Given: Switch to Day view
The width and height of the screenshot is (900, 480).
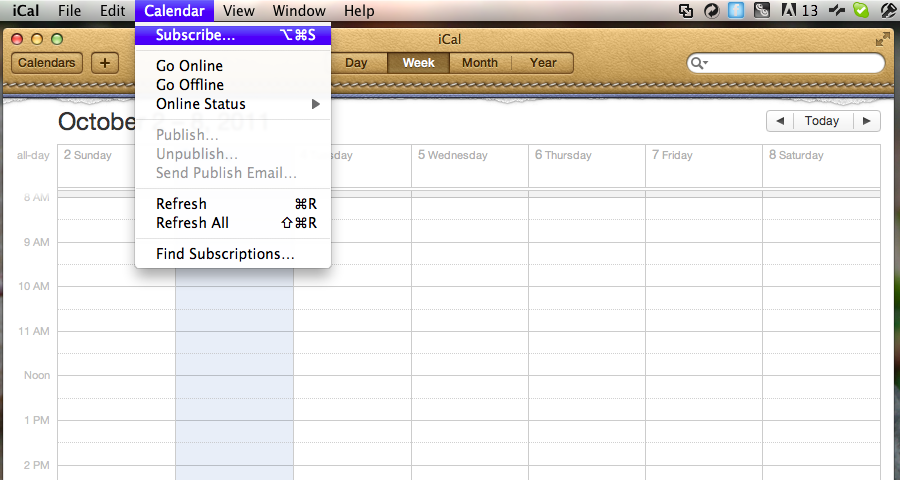Looking at the screenshot, I should (x=356, y=63).
